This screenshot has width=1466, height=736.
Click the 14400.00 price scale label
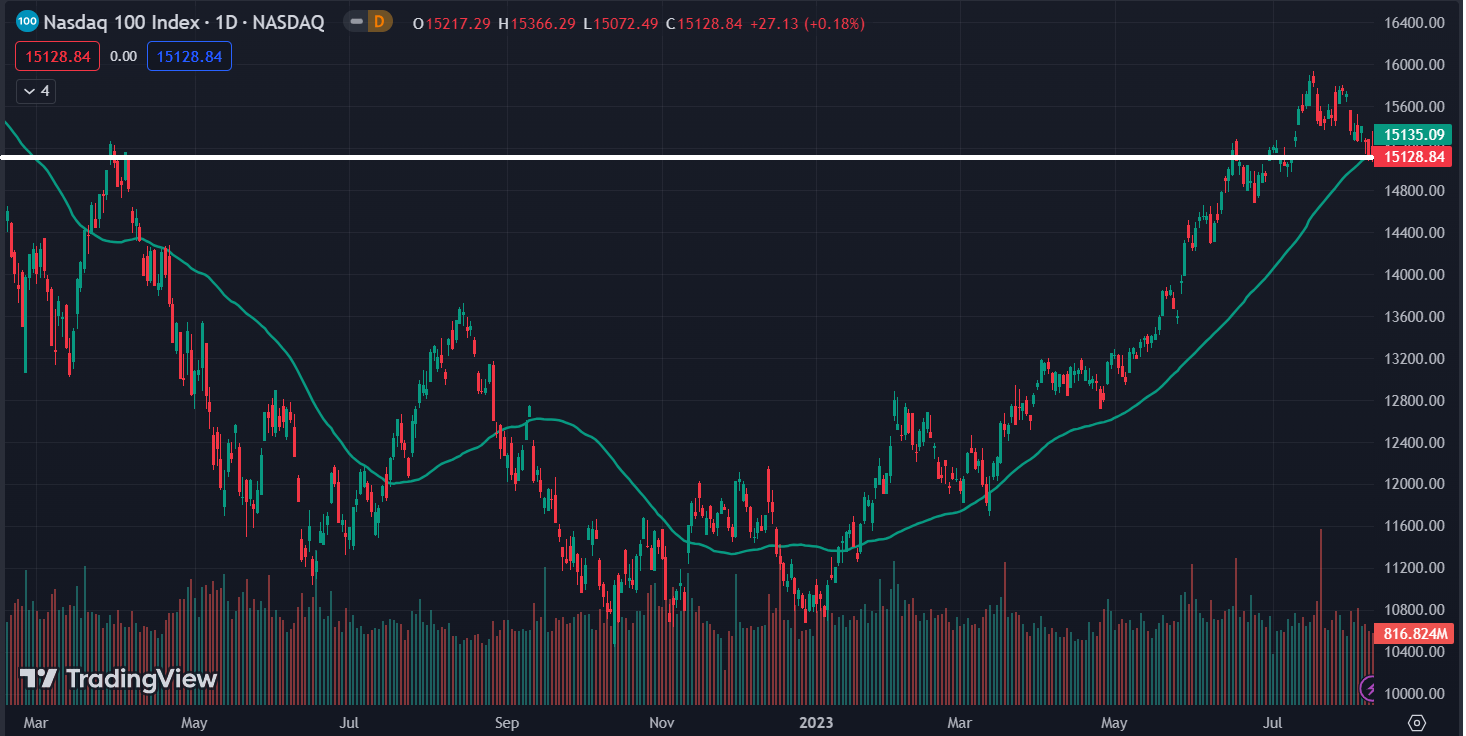(x=1416, y=233)
